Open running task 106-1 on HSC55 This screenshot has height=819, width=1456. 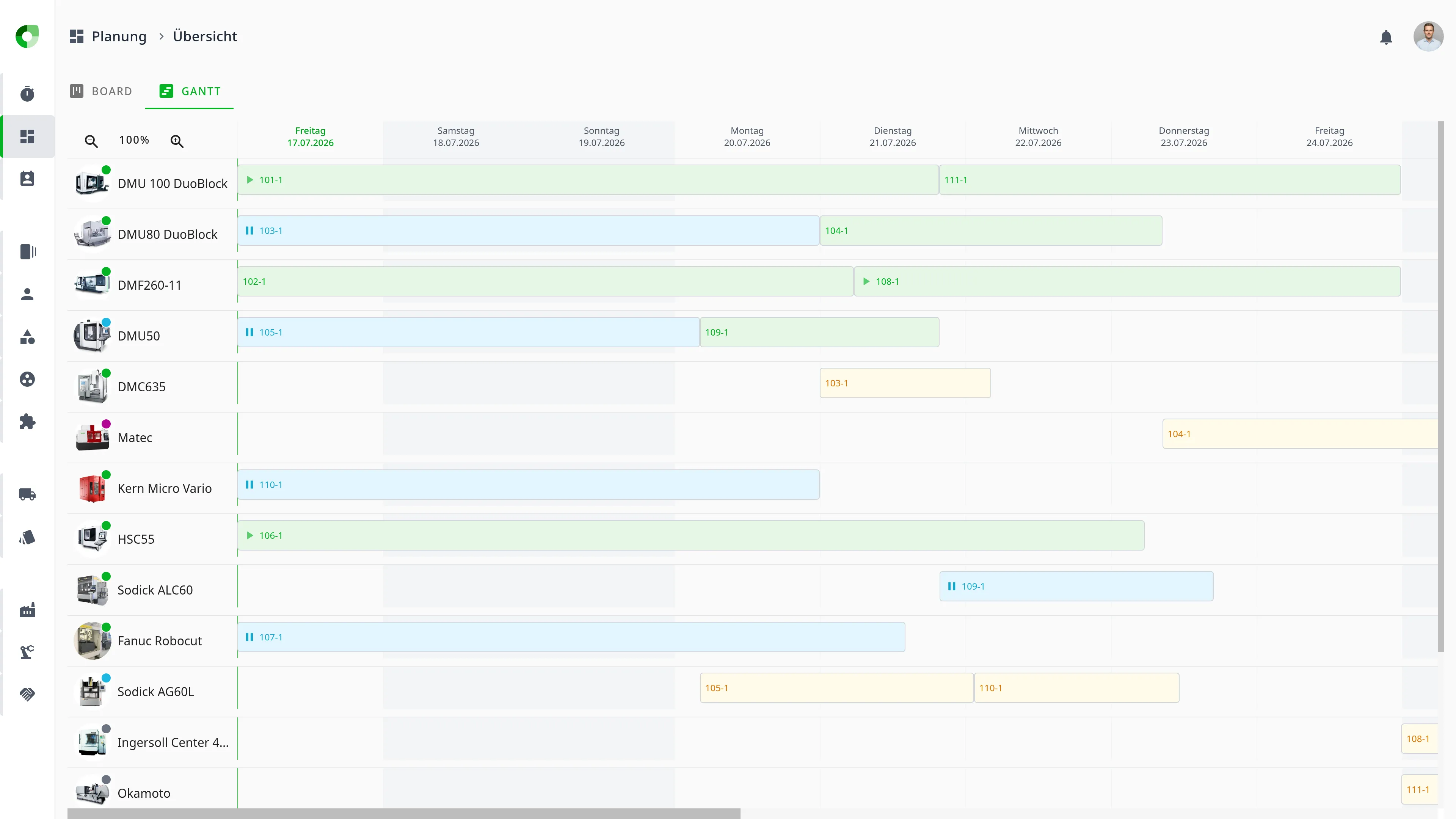pos(691,536)
